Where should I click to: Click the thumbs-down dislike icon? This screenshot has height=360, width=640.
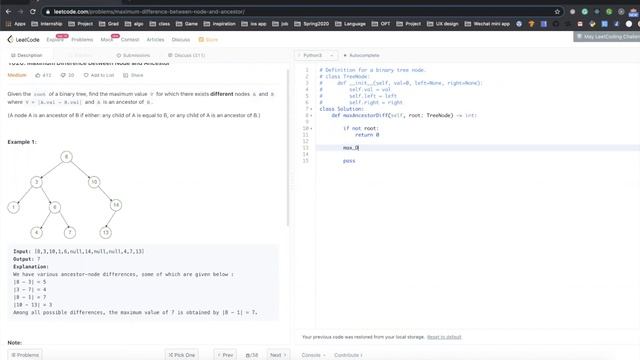pos(63,75)
